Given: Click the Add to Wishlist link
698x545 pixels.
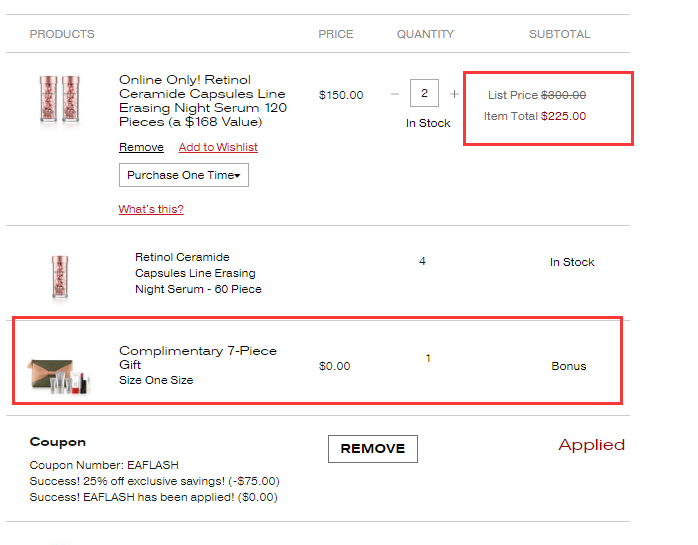Looking at the screenshot, I should tap(218, 147).
